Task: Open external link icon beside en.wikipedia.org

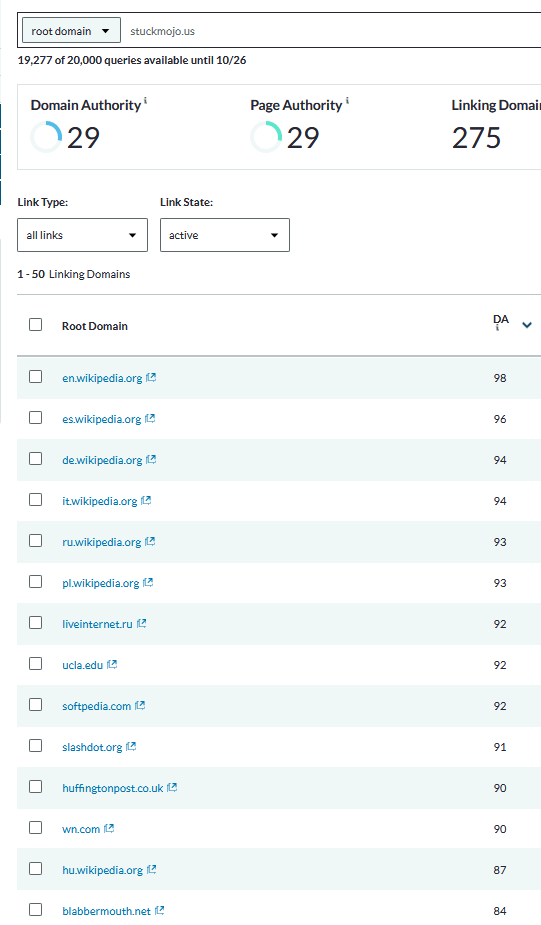Action: click(151, 378)
